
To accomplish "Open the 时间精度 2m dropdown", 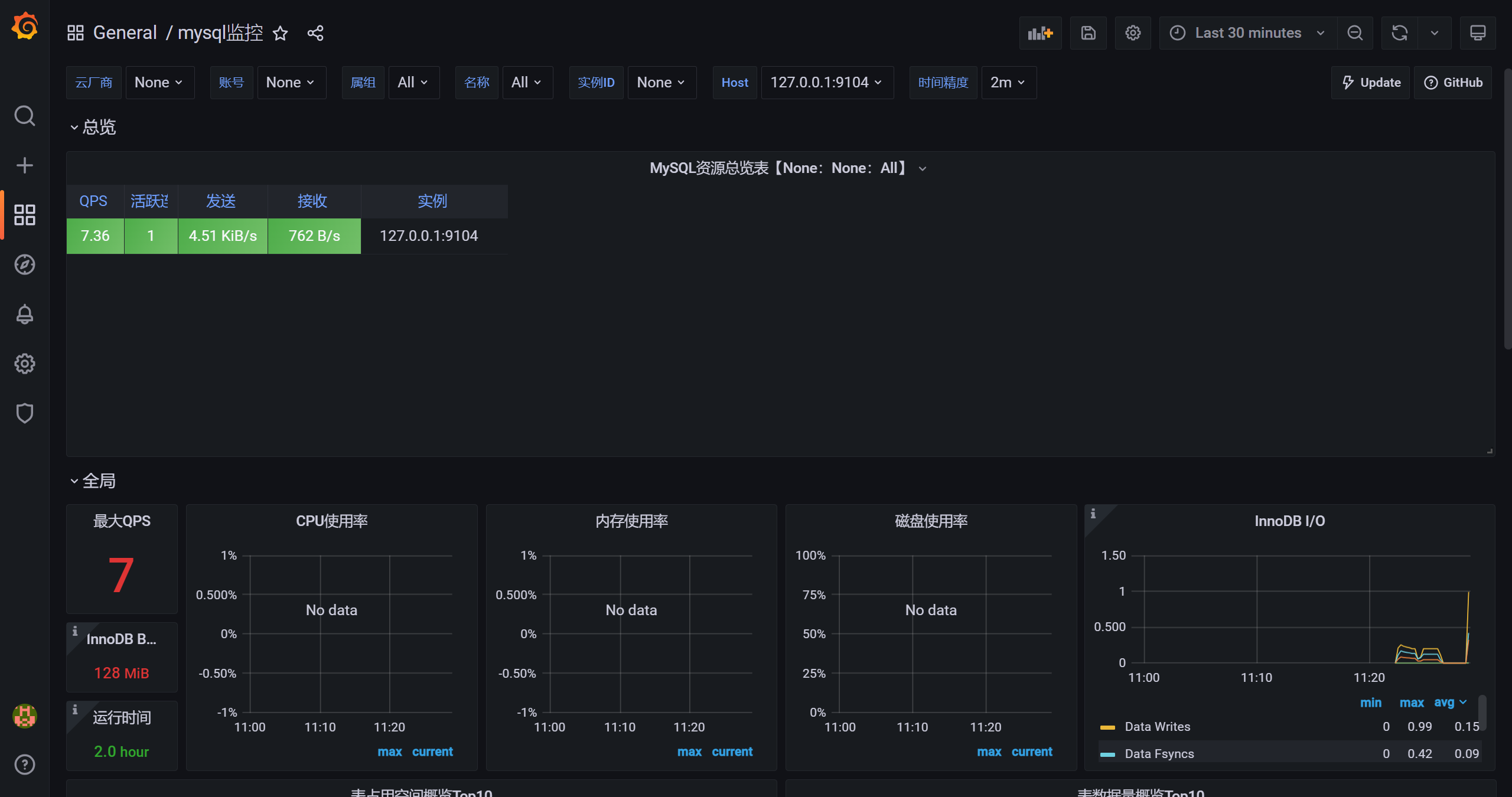I will point(1009,83).
